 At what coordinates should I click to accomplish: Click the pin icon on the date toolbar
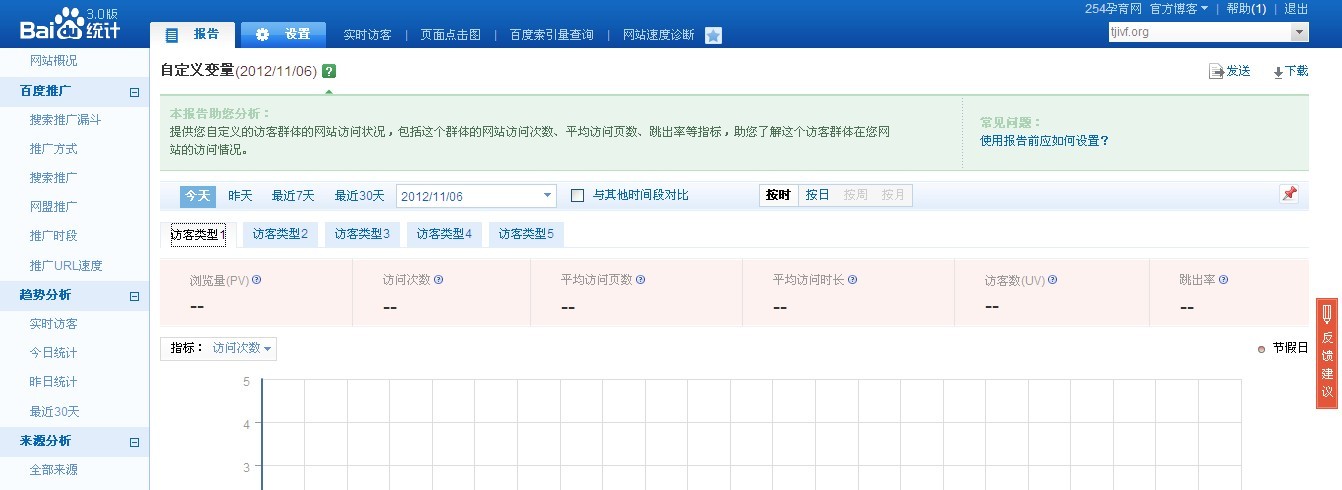pos(1289,194)
